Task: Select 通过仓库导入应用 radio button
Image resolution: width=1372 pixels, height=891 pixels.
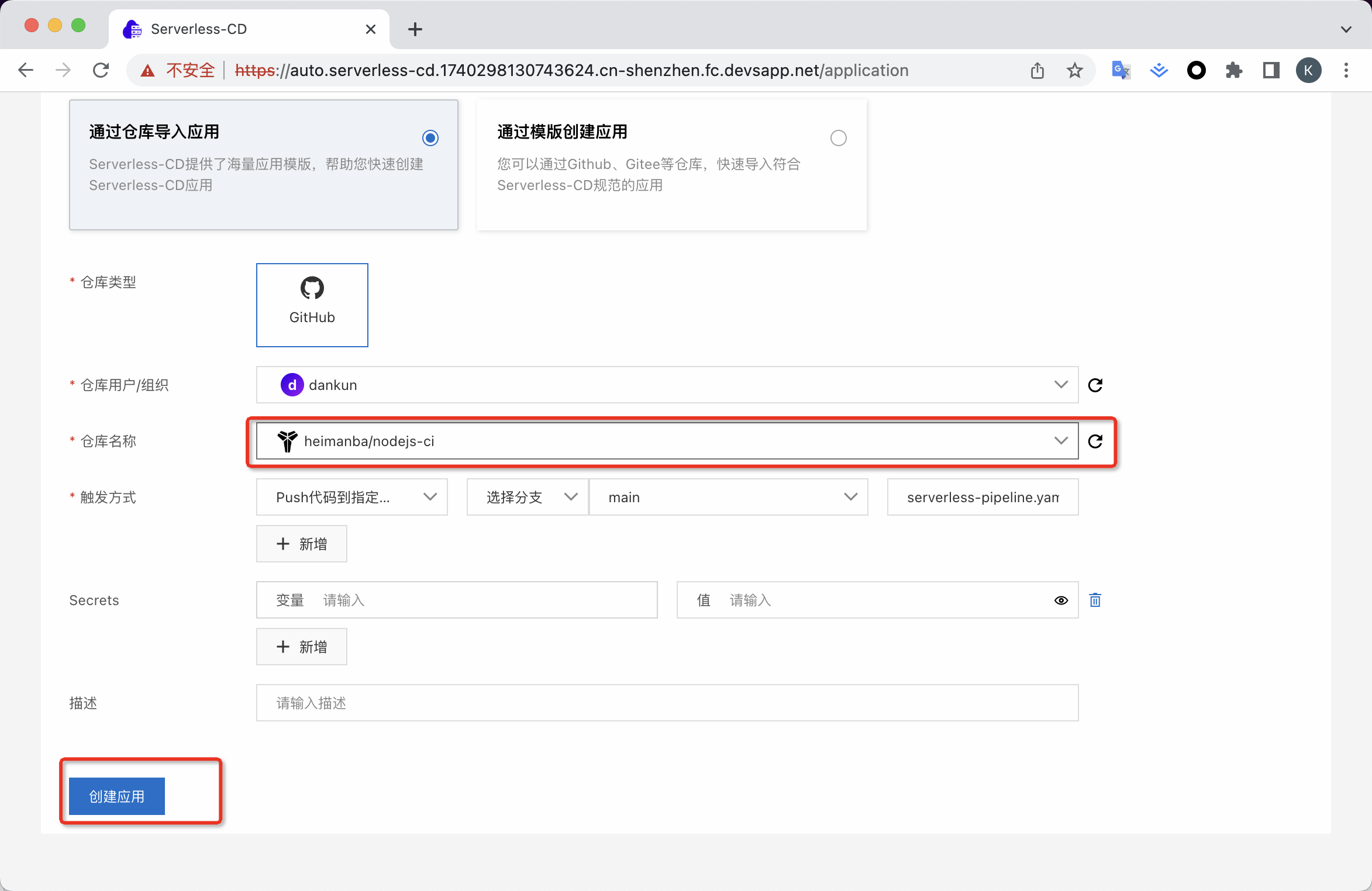Action: [x=430, y=138]
